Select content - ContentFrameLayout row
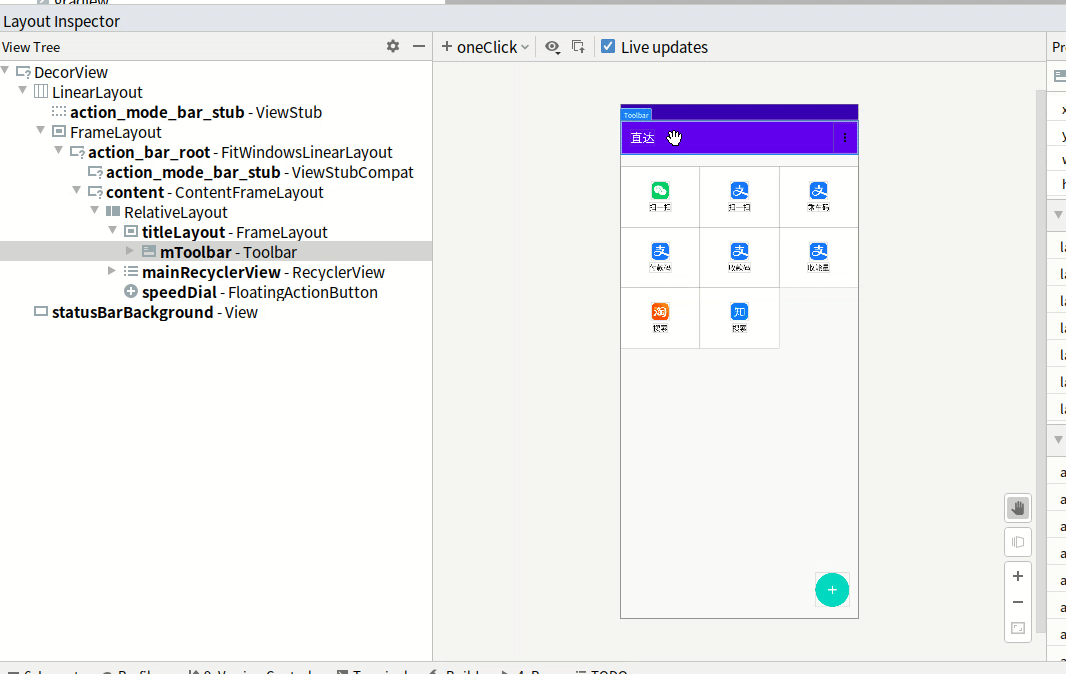Viewport: 1066px width, 674px height. (x=216, y=192)
